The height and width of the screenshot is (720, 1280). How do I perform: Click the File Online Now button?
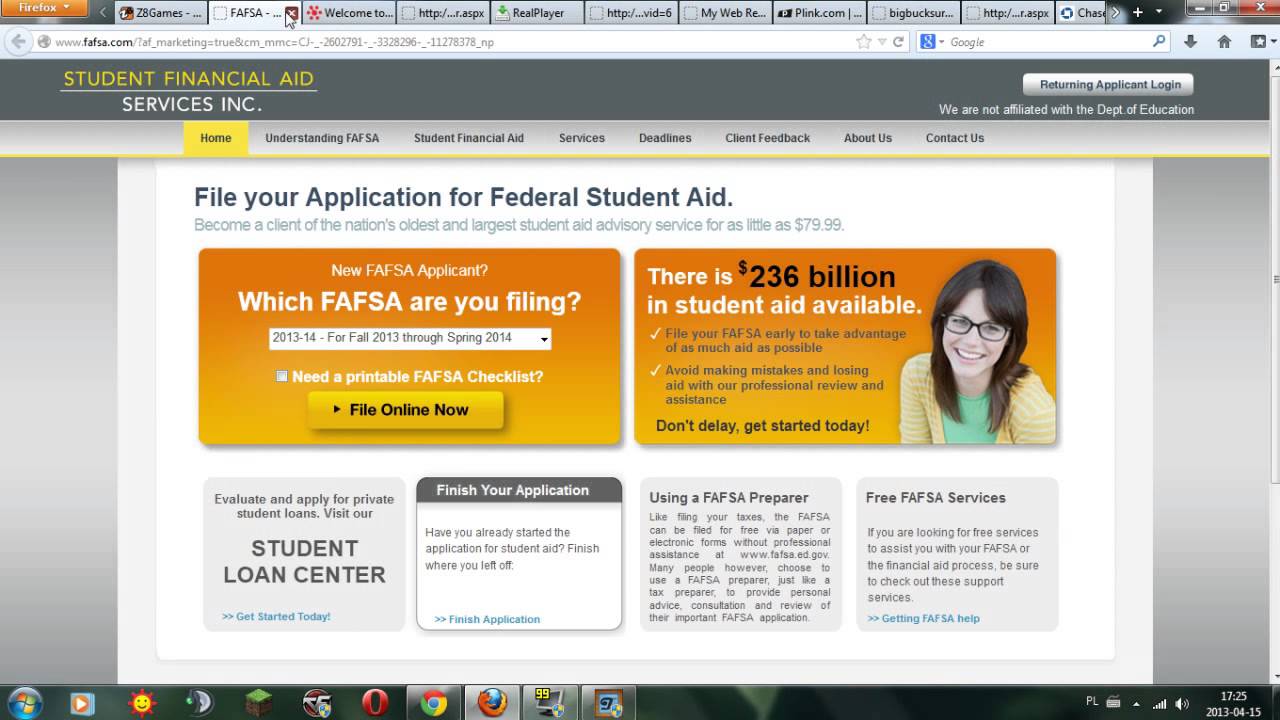point(406,410)
